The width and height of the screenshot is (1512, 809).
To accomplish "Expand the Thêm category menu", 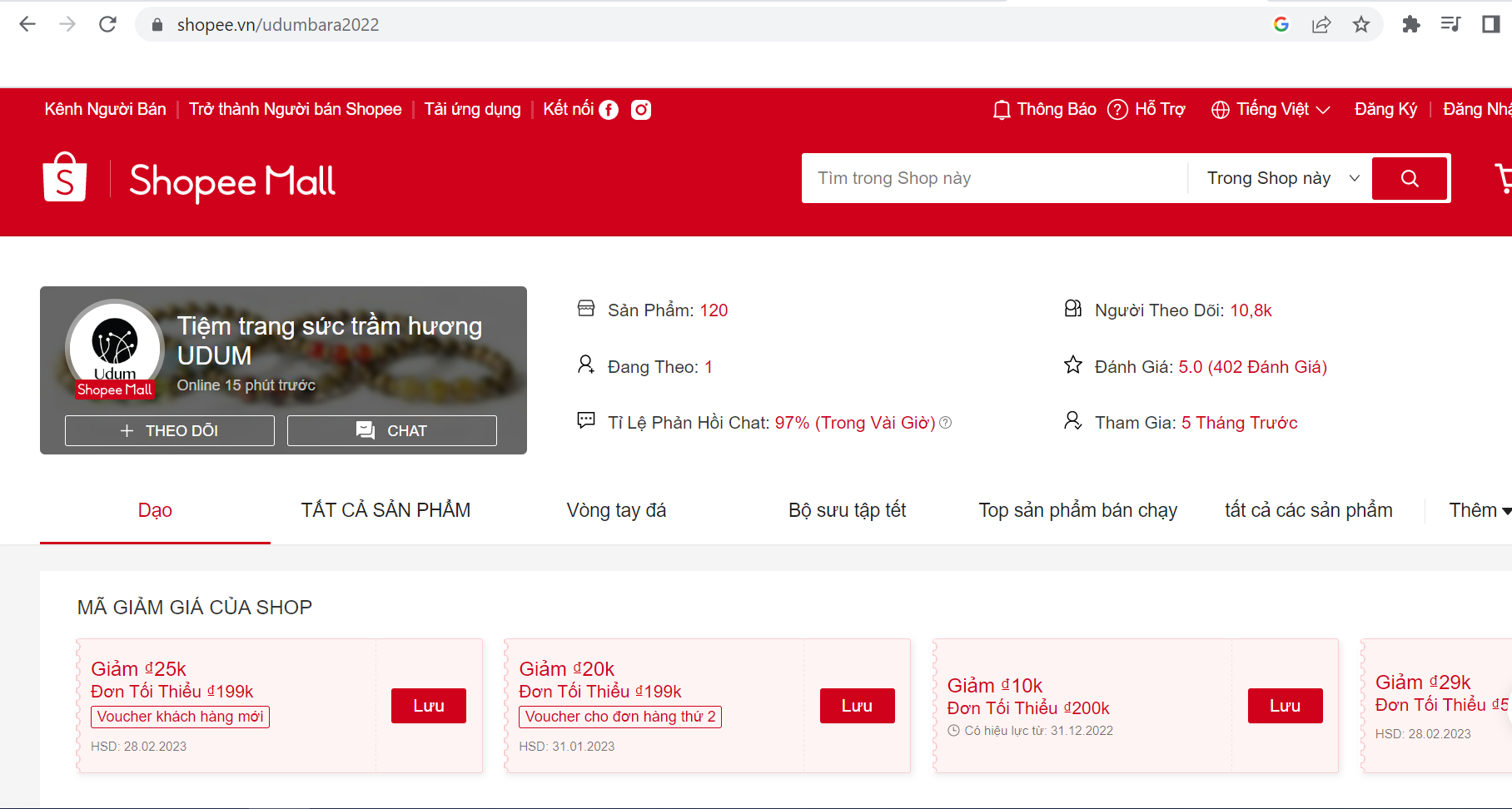I will pos(1479,510).
